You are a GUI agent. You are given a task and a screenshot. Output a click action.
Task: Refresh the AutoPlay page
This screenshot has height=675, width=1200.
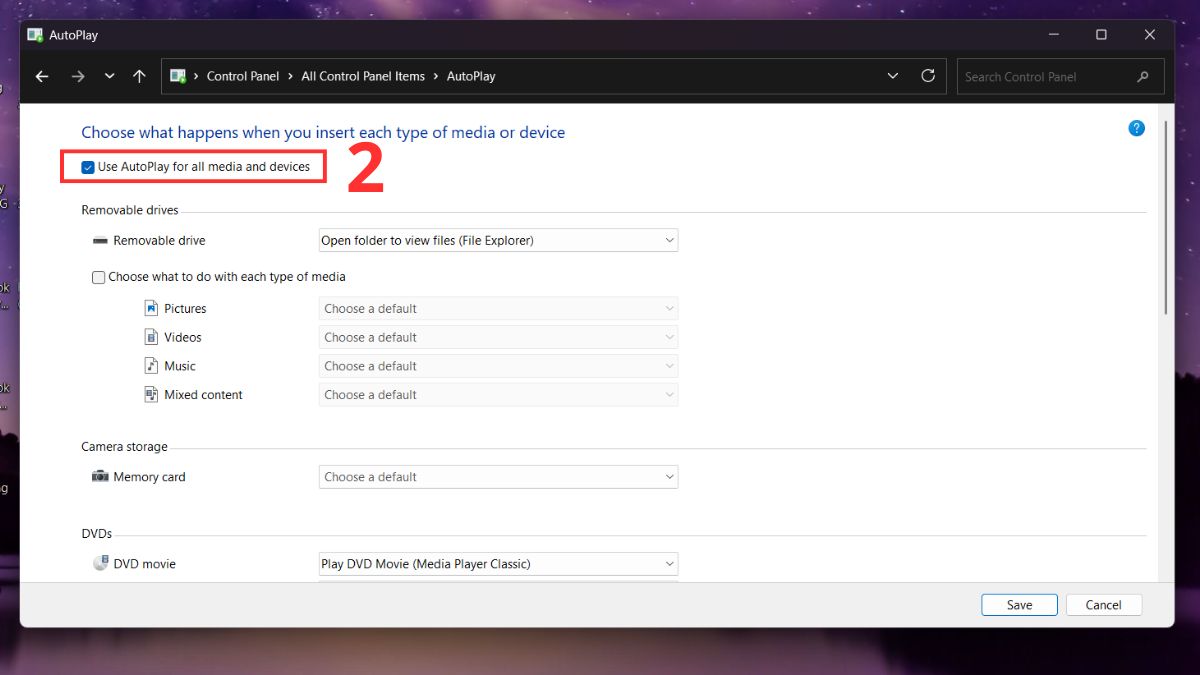pyautogui.click(x=928, y=76)
